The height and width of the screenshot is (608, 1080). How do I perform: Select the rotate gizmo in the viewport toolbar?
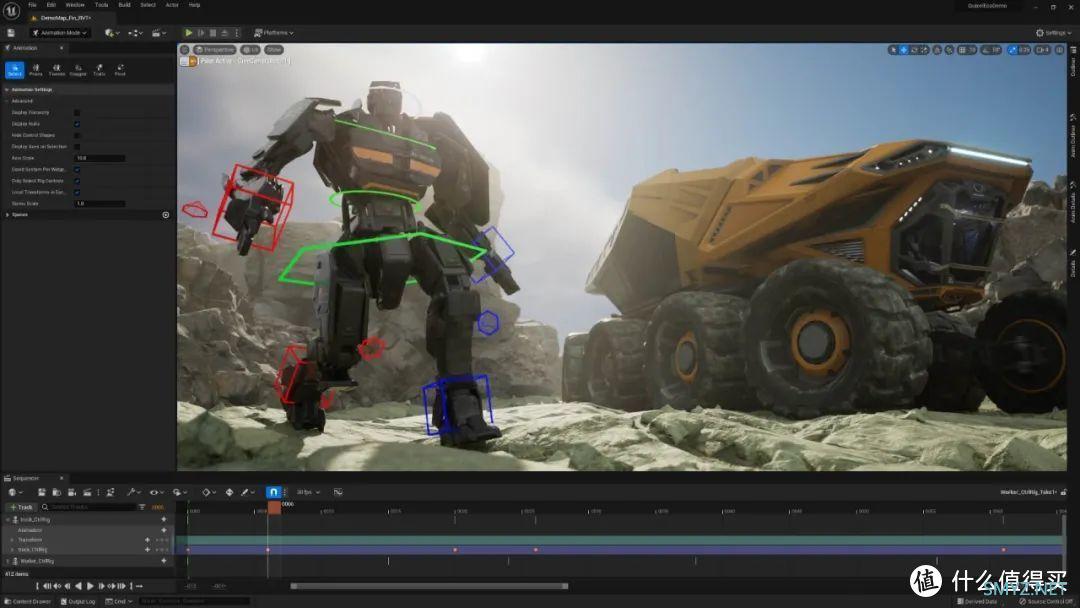(914, 50)
